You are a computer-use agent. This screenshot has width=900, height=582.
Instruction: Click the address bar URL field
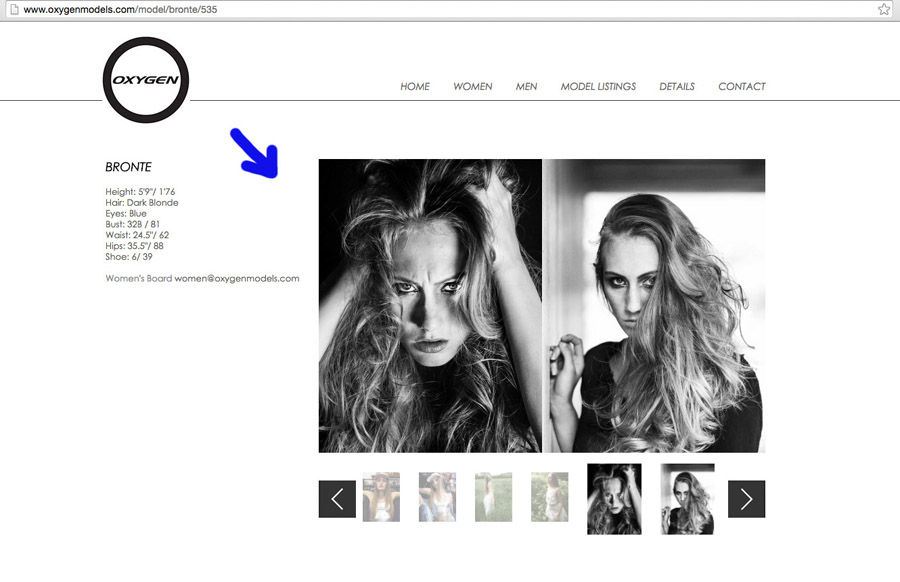448,9
